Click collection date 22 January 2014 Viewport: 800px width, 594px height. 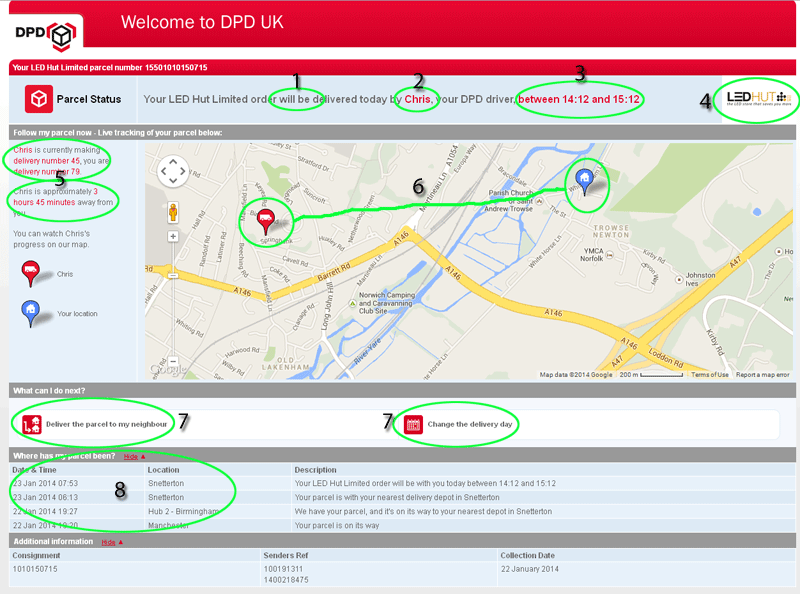530,569
